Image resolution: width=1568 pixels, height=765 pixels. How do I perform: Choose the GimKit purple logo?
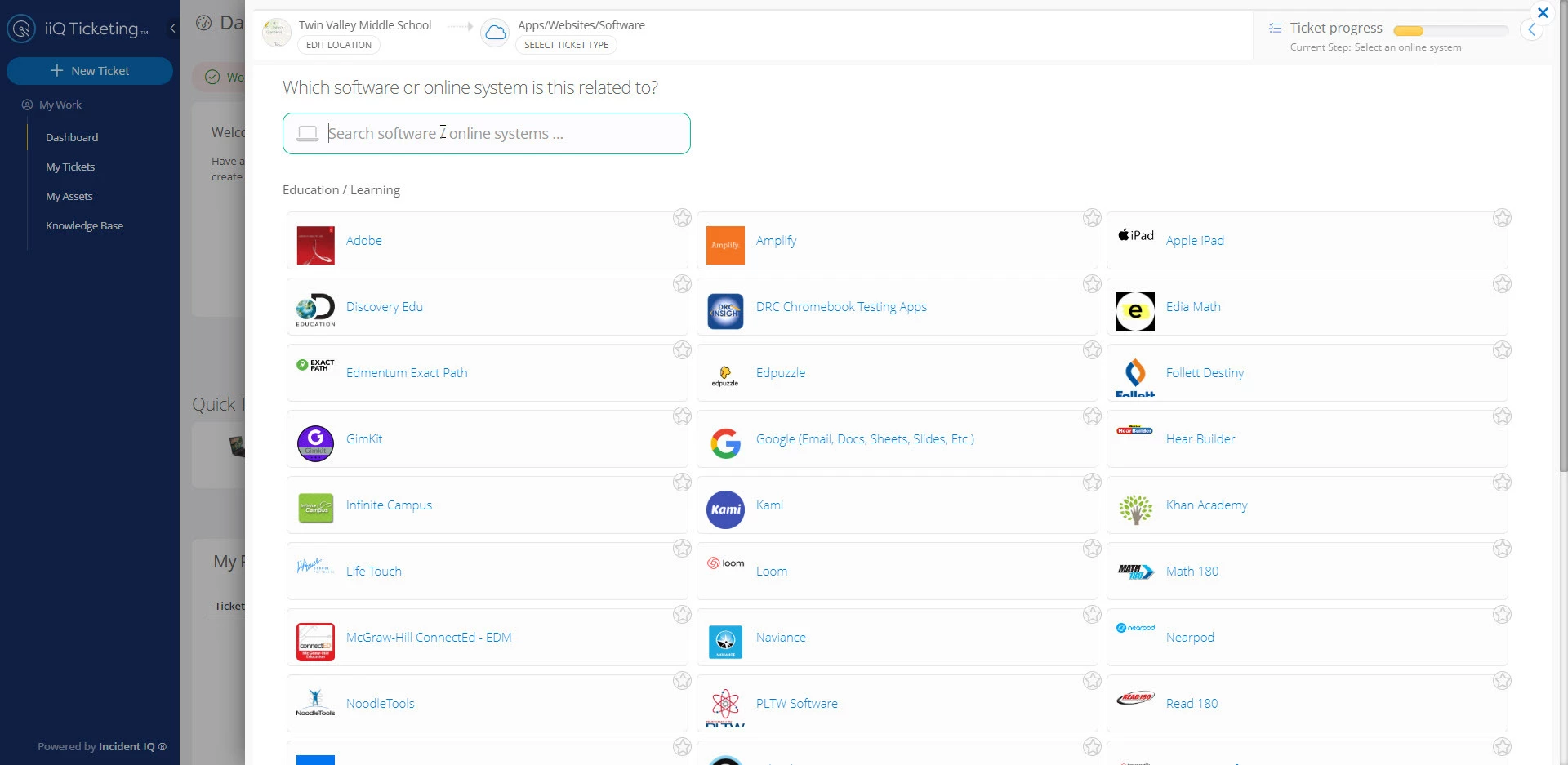click(x=315, y=443)
